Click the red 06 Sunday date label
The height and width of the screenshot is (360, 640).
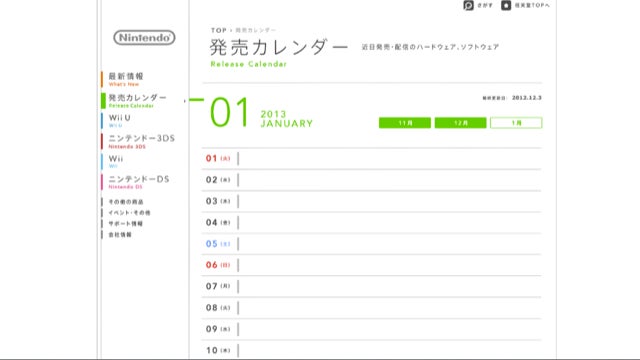pos(218,265)
